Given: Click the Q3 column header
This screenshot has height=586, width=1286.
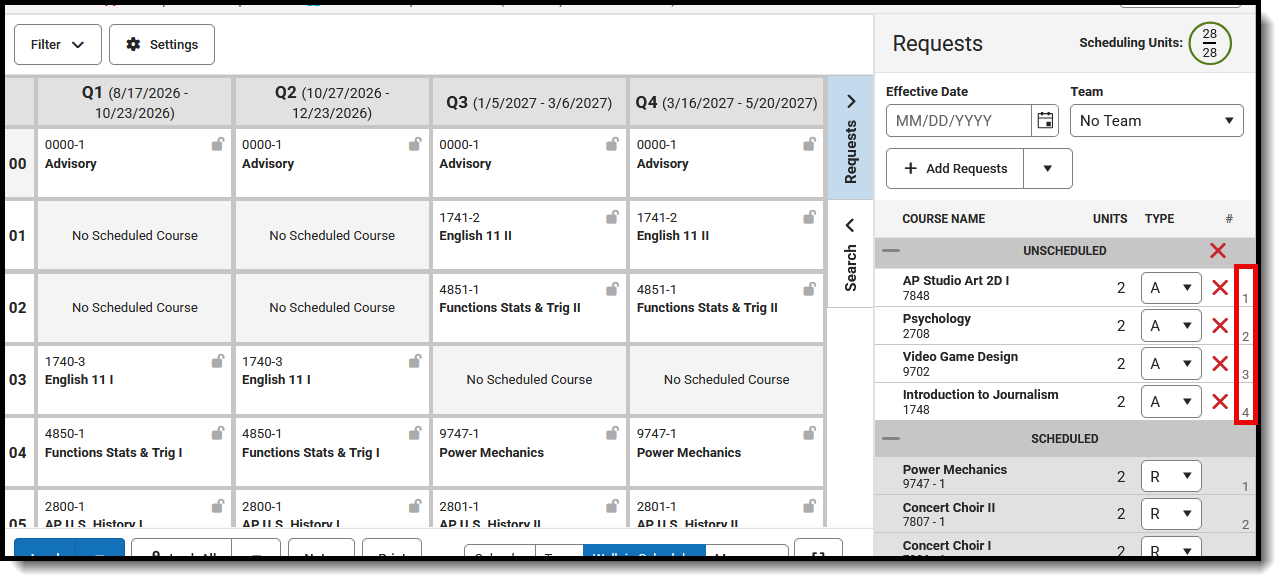Looking at the screenshot, I should click(529, 102).
